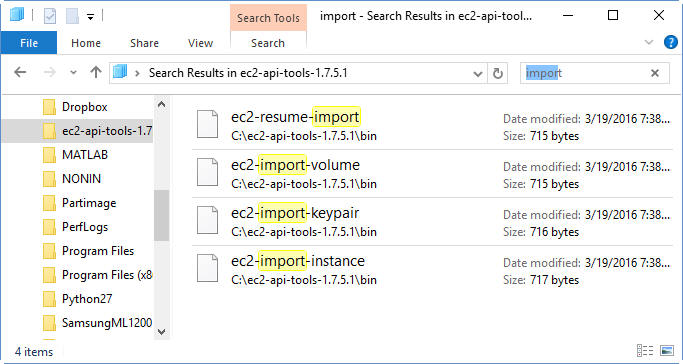This screenshot has height=364, width=683.
Task: Open the Customize Quick Access Toolbar dropdown arrow
Action: 90,17
